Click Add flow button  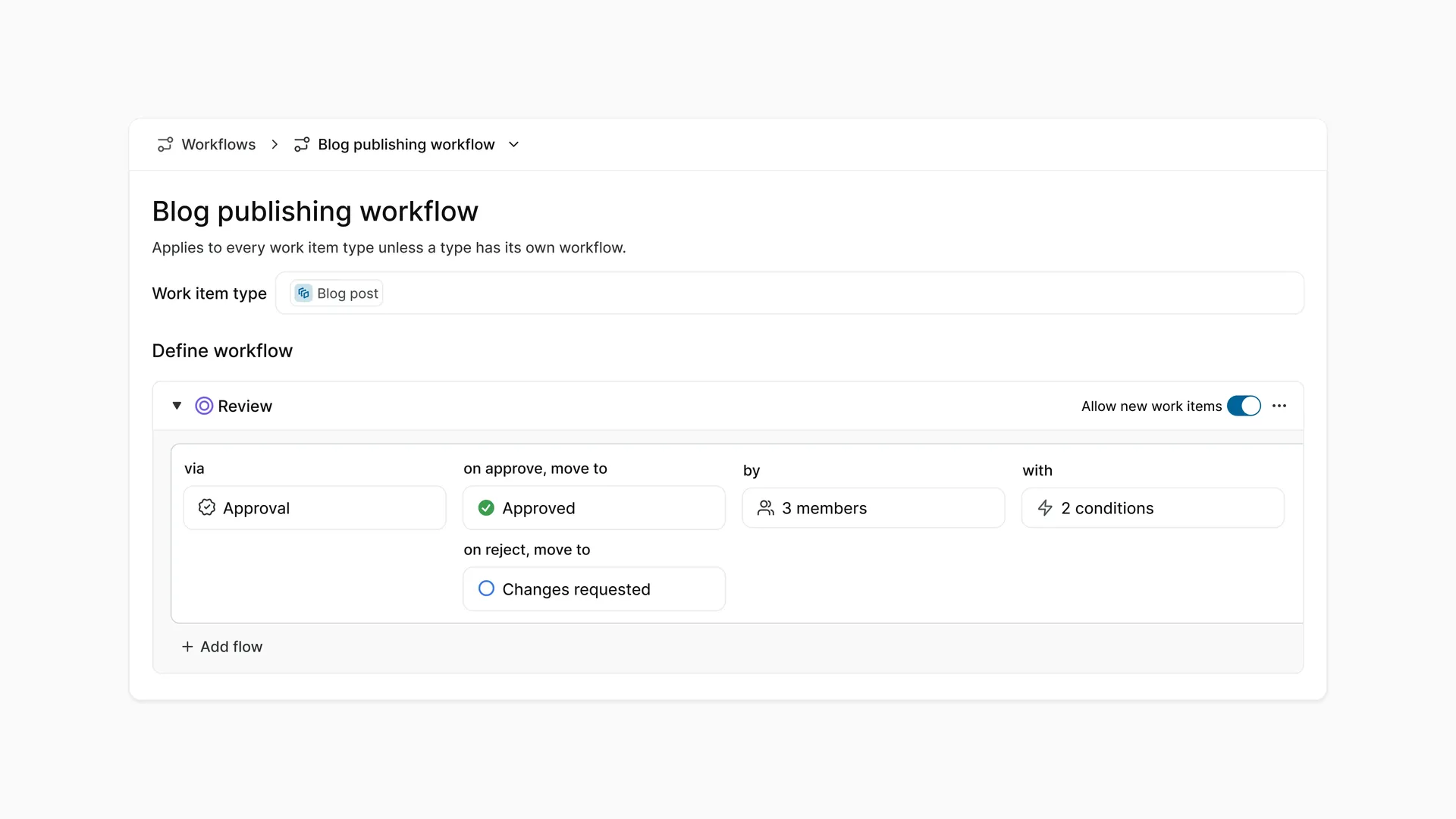tap(221, 647)
